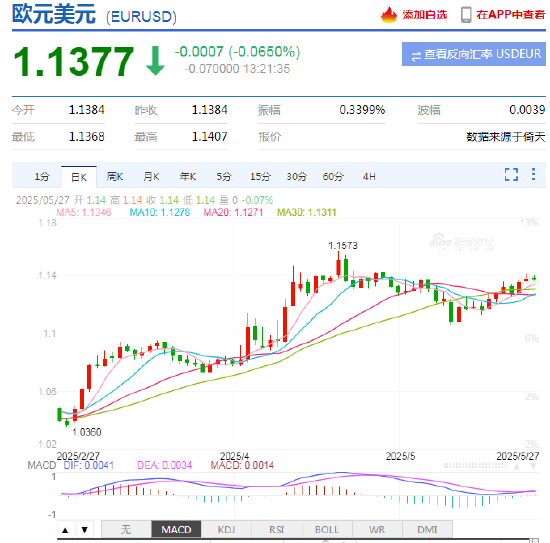Click the 波幅 value 0.0039
The width and height of the screenshot is (550, 543).
pyautogui.click(x=527, y=110)
